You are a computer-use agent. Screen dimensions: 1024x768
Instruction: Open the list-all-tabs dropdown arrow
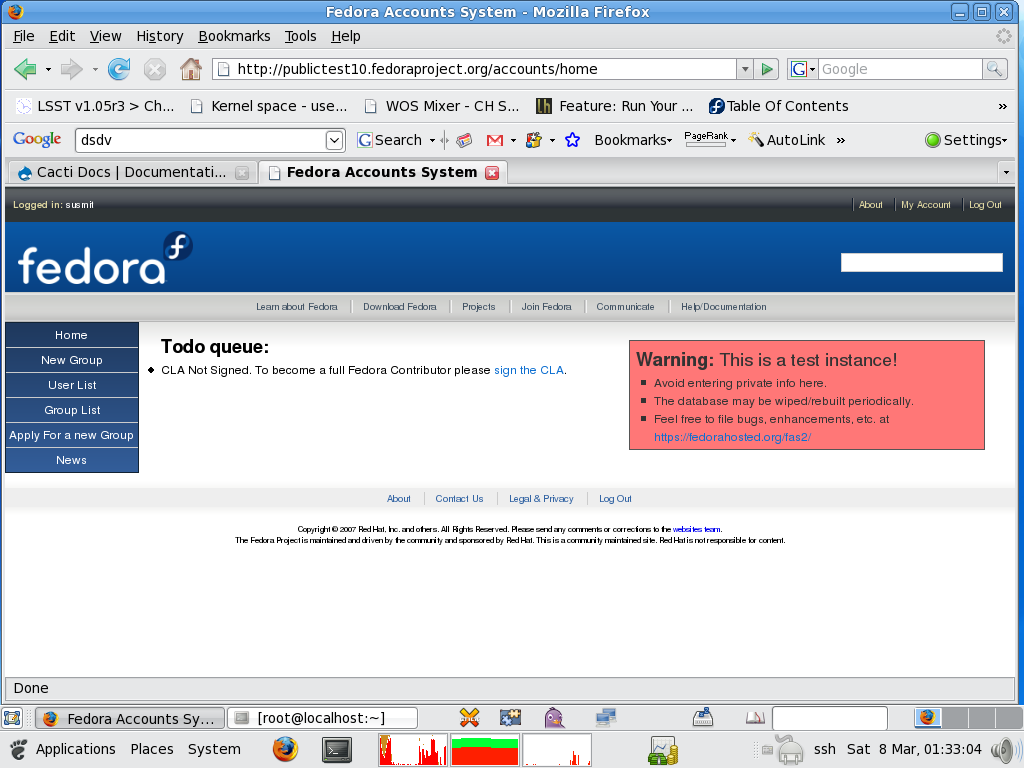click(x=1006, y=173)
